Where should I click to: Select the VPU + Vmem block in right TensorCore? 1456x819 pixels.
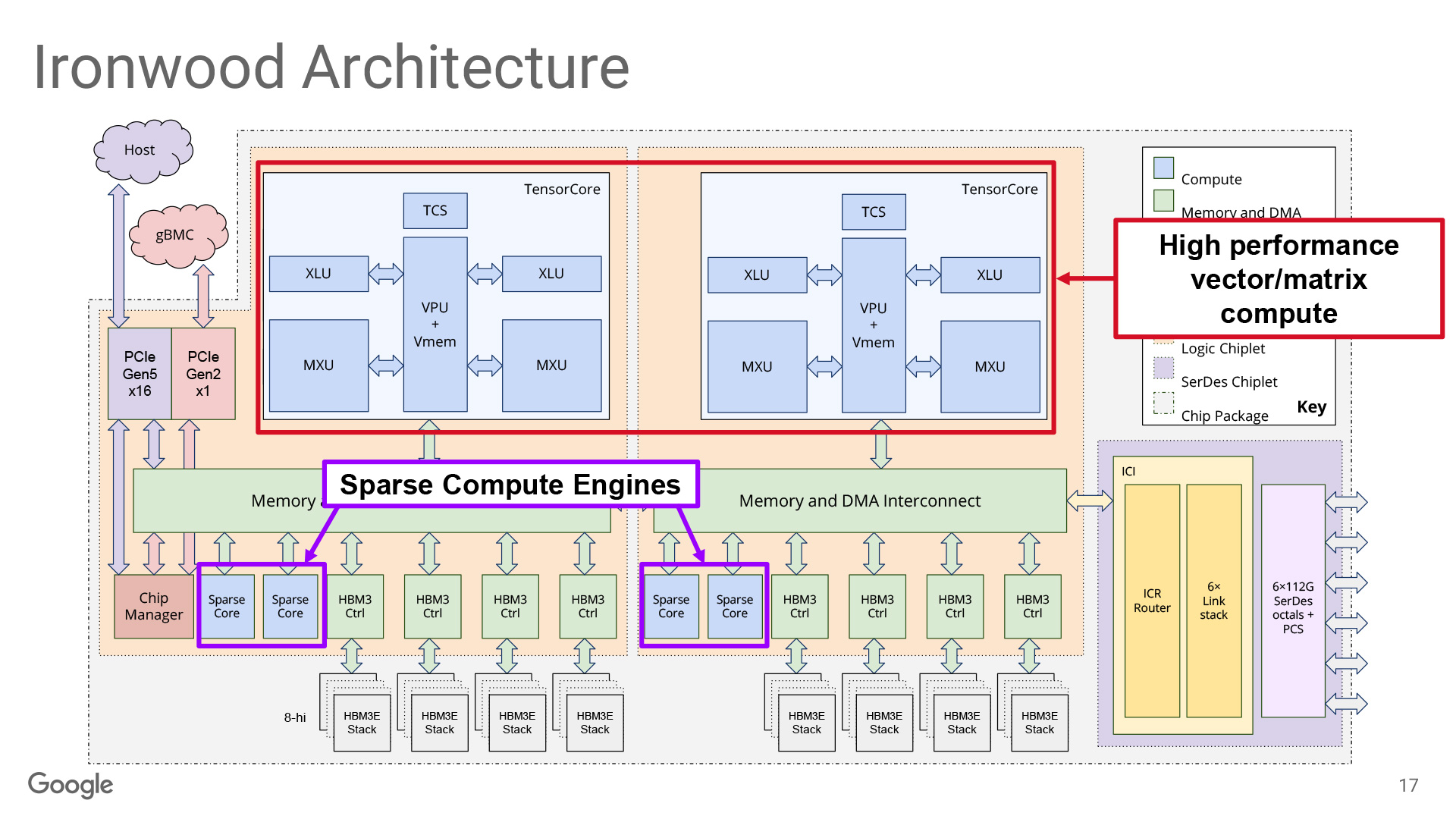pos(873,325)
